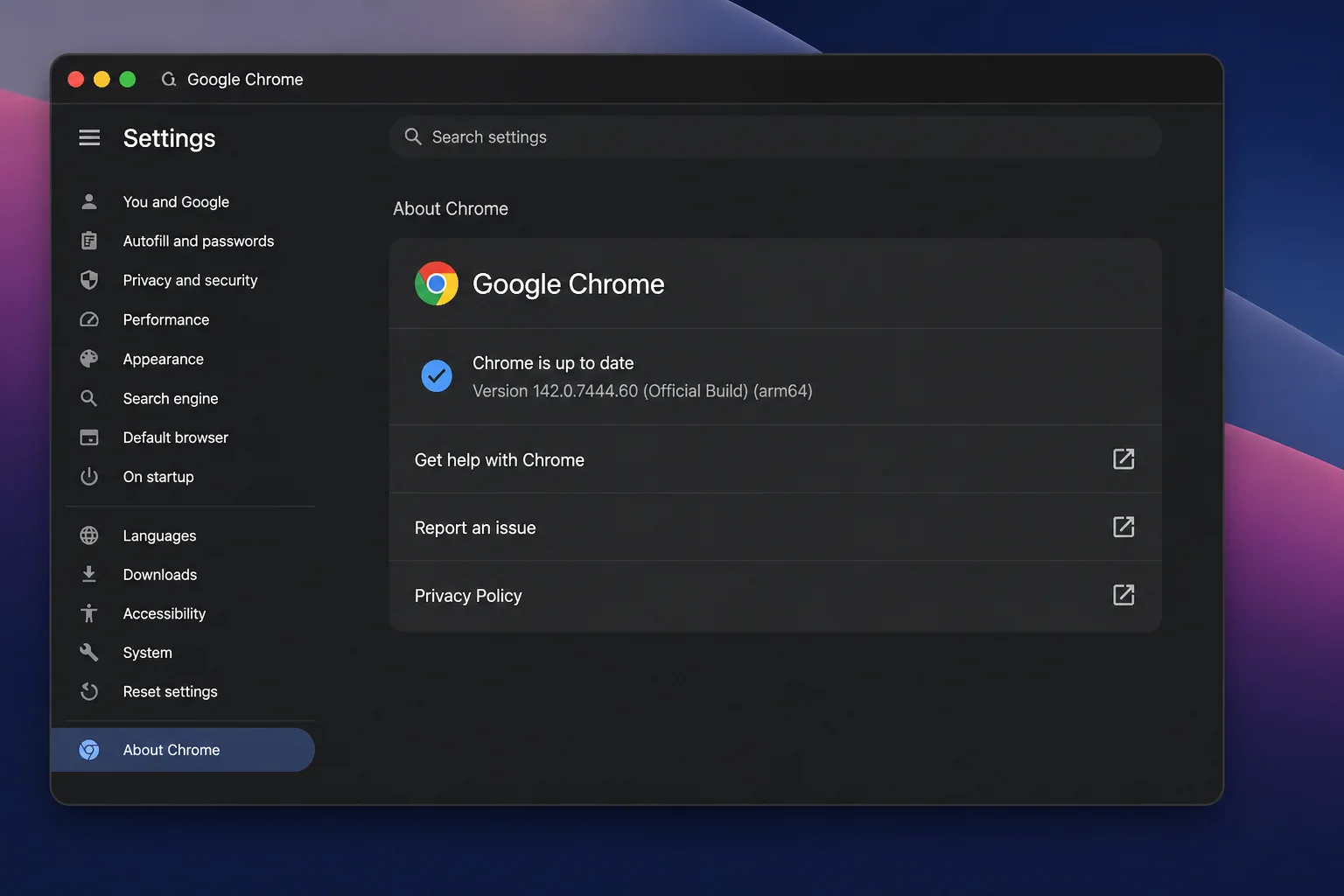Image resolution: width=1344 pixels, height=896 pixels.
Task: Click the Google Chrome card heading
Action: pyautogui.click(x=569, y=284)
